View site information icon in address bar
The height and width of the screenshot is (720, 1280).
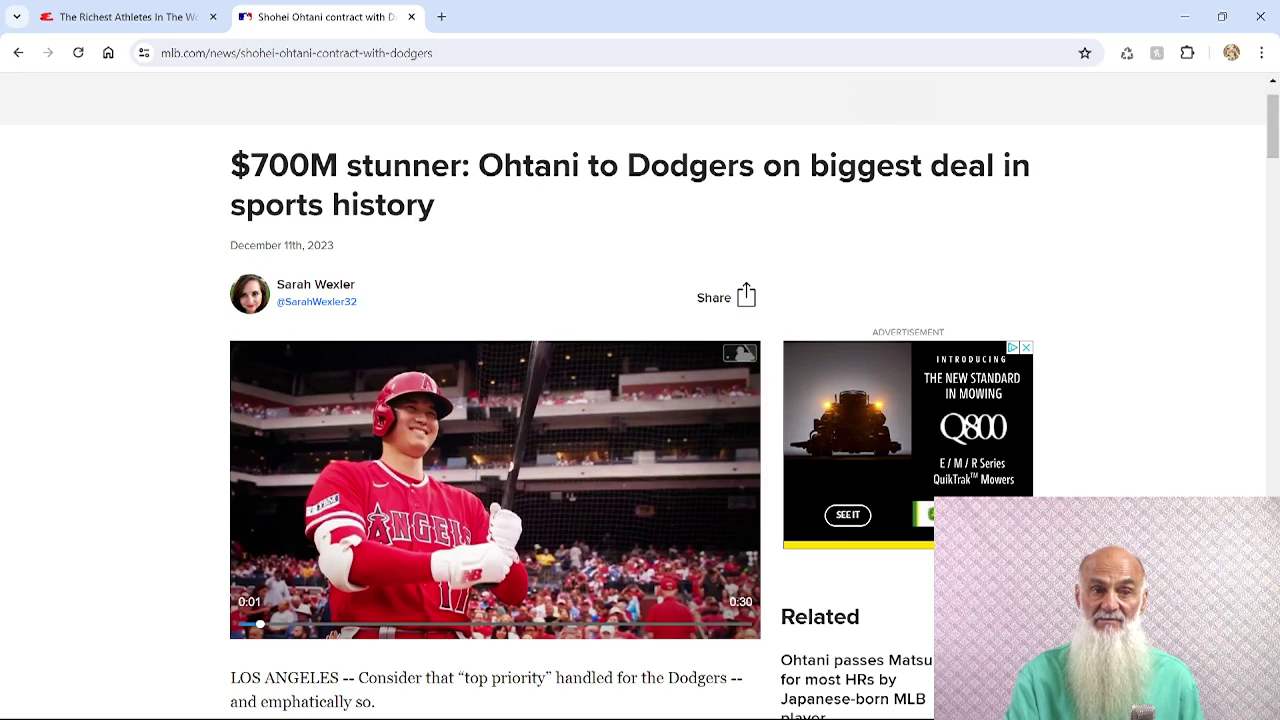[x=144, y=53]
